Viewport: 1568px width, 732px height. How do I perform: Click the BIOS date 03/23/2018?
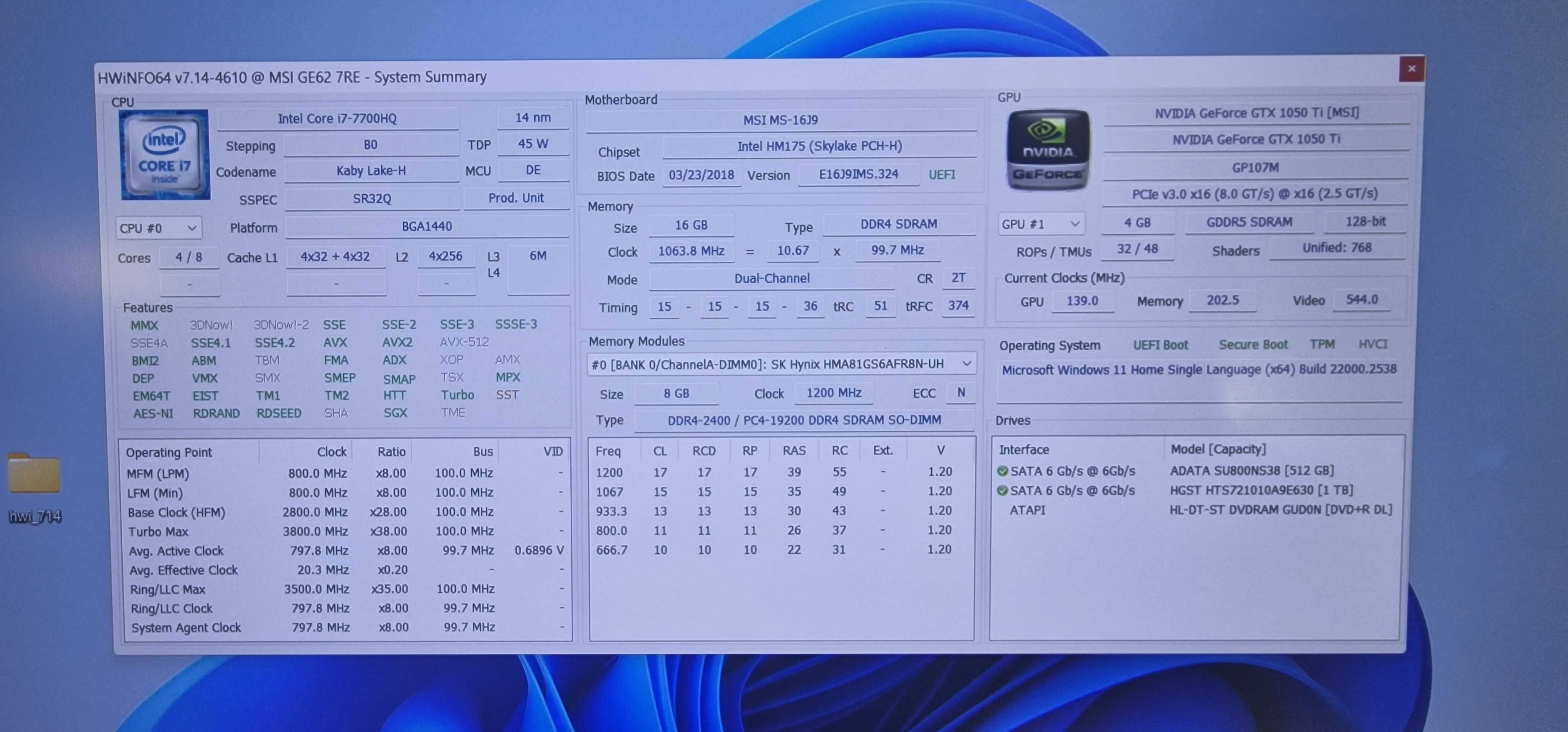point(701,175)
